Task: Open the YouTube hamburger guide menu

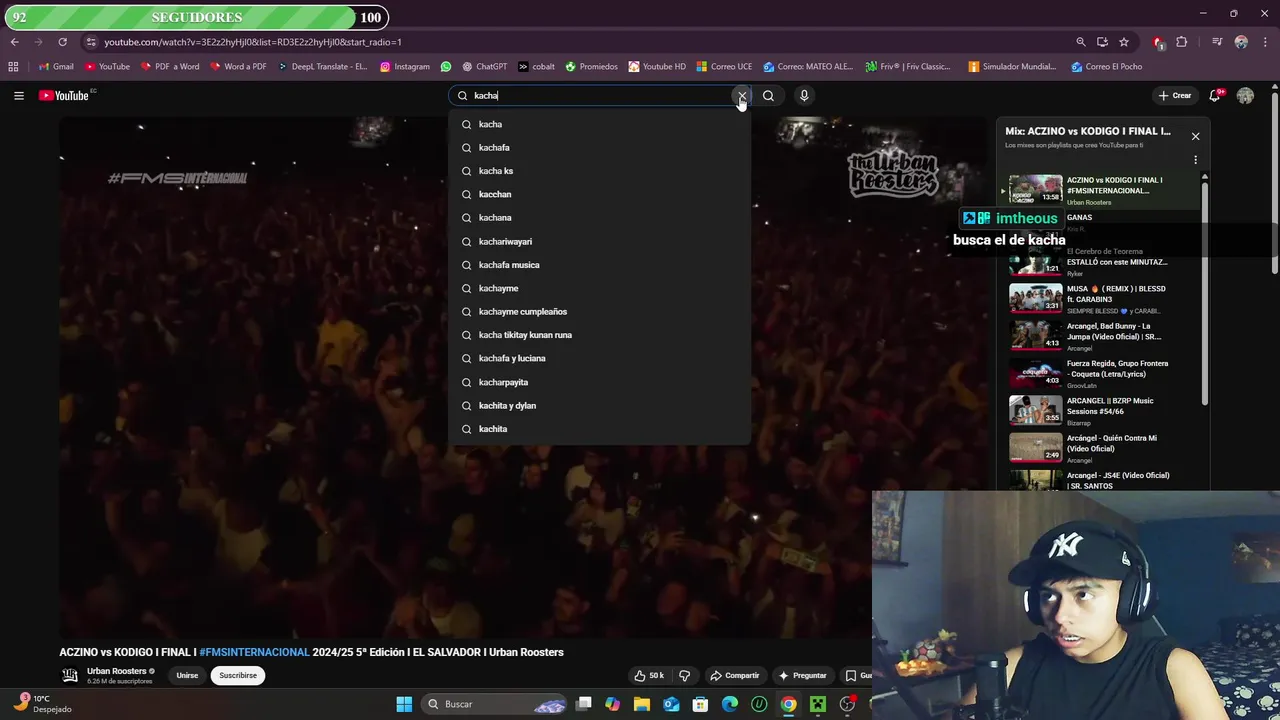Action: click(19, 96)
